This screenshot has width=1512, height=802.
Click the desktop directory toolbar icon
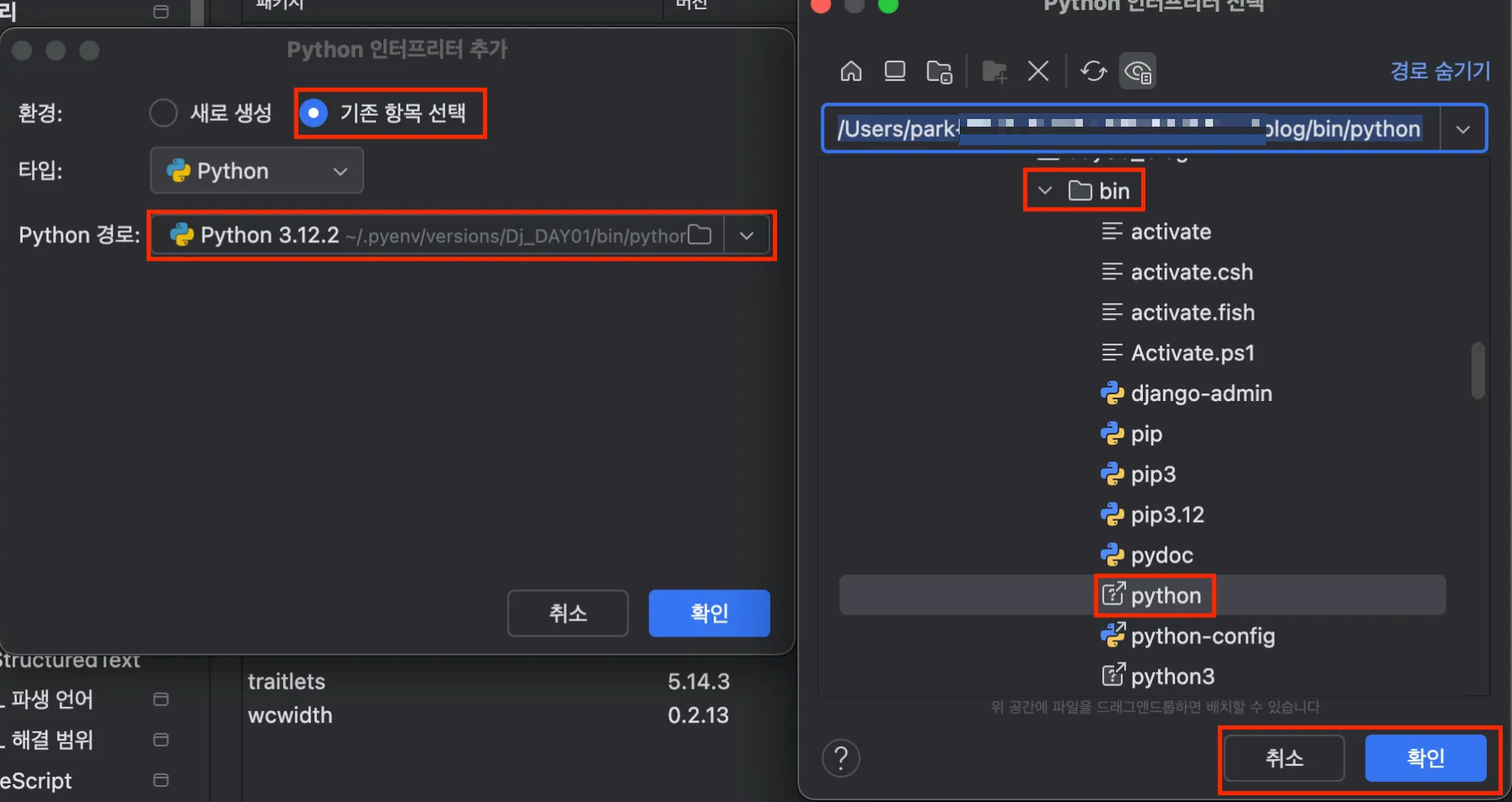895,71
